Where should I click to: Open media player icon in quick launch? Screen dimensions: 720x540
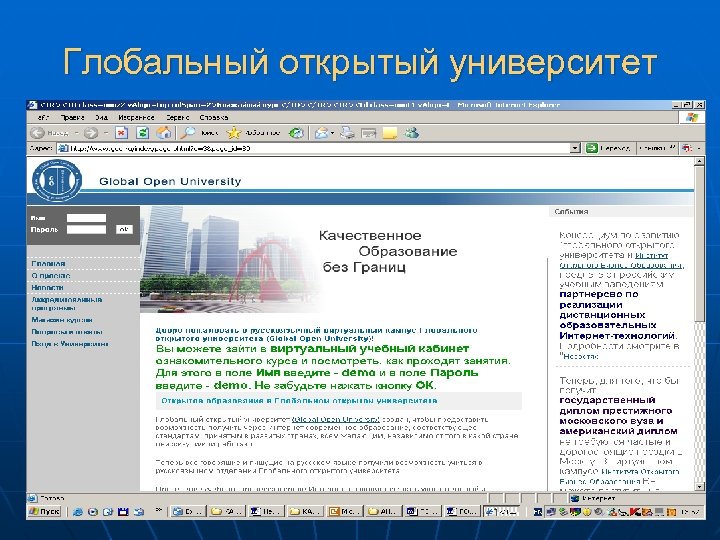[x=92, y=512]
